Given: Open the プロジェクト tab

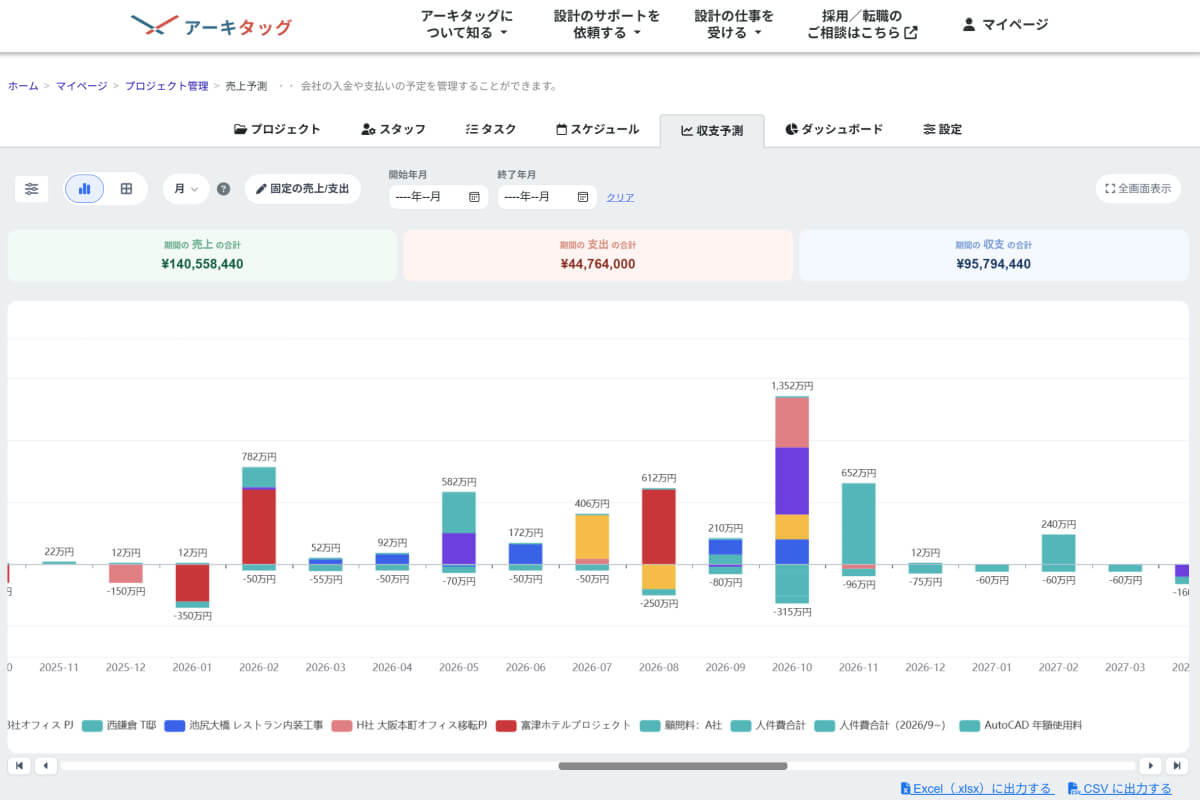Looking at the screenshot, I should [x=277, y=130].
